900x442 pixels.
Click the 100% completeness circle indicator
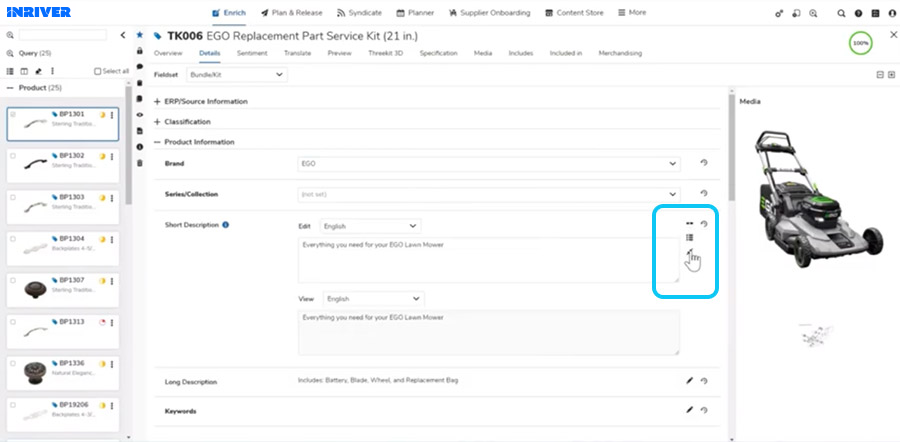860,43
